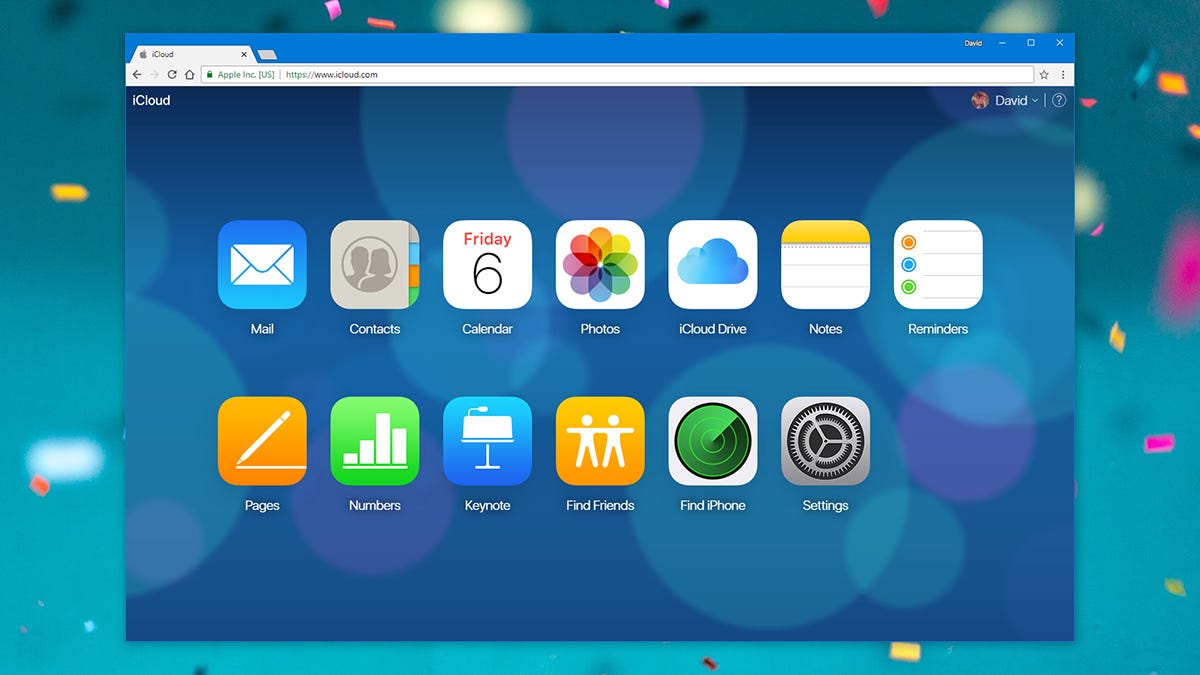Click the Numbers label text
This screenshot has width=1200, height=675.
[x=375, y=506]
